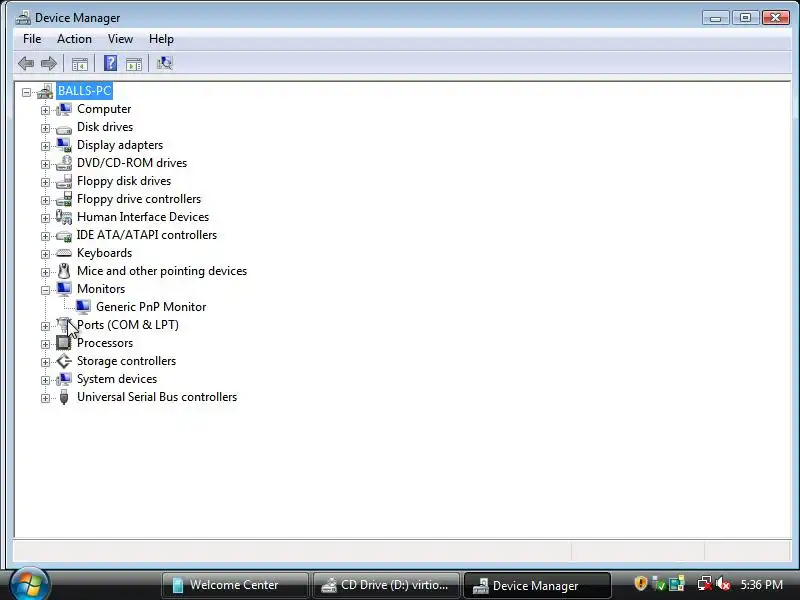Select the Generic PnP Monitor label
800x600 pixels.
tap(151, 307)
